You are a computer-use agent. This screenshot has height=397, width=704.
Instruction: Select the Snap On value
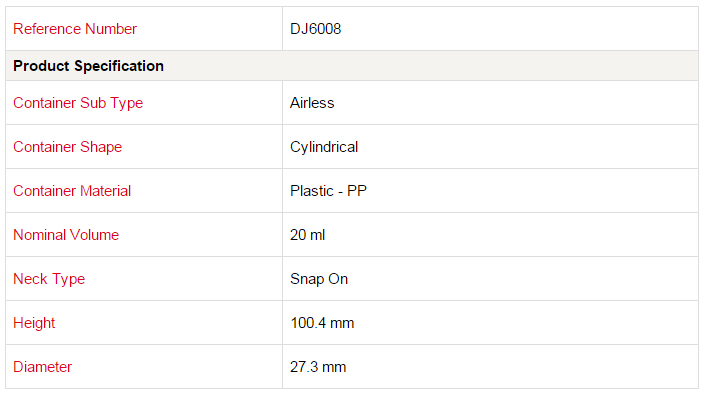pos(319,279)
